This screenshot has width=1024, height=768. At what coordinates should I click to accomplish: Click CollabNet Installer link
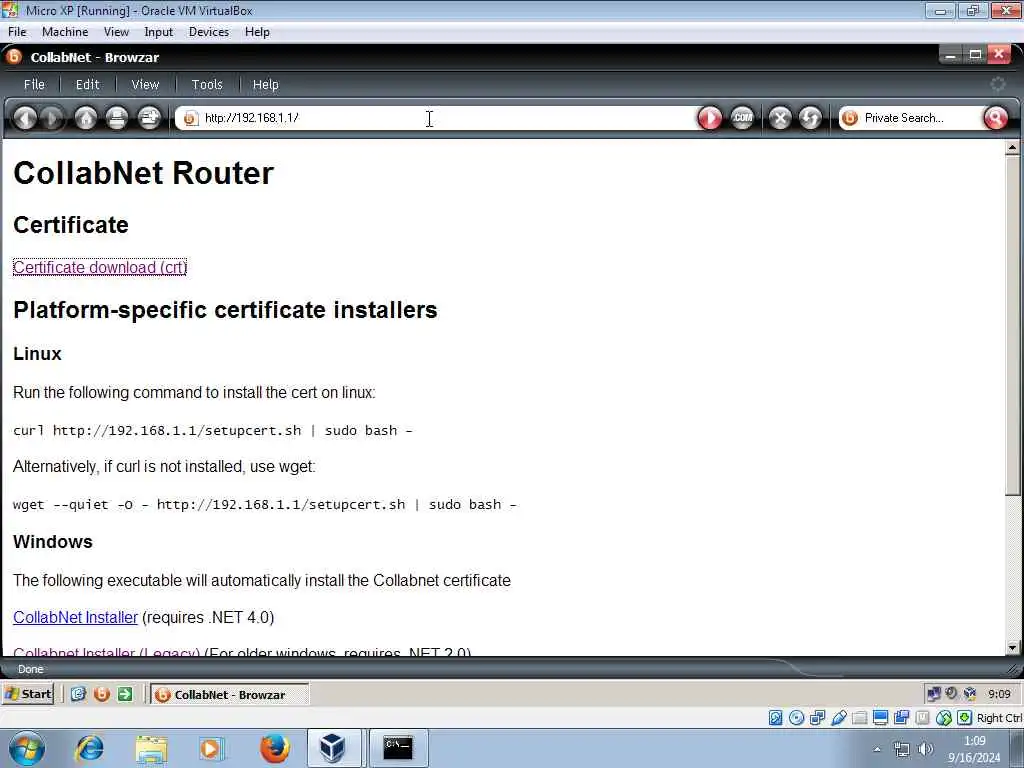tap(75, 617)
